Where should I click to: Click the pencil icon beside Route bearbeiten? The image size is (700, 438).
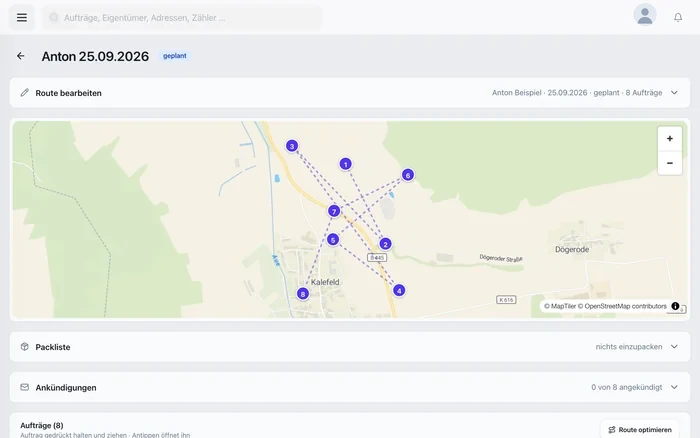pyautogui.click(x=25, y=92)
